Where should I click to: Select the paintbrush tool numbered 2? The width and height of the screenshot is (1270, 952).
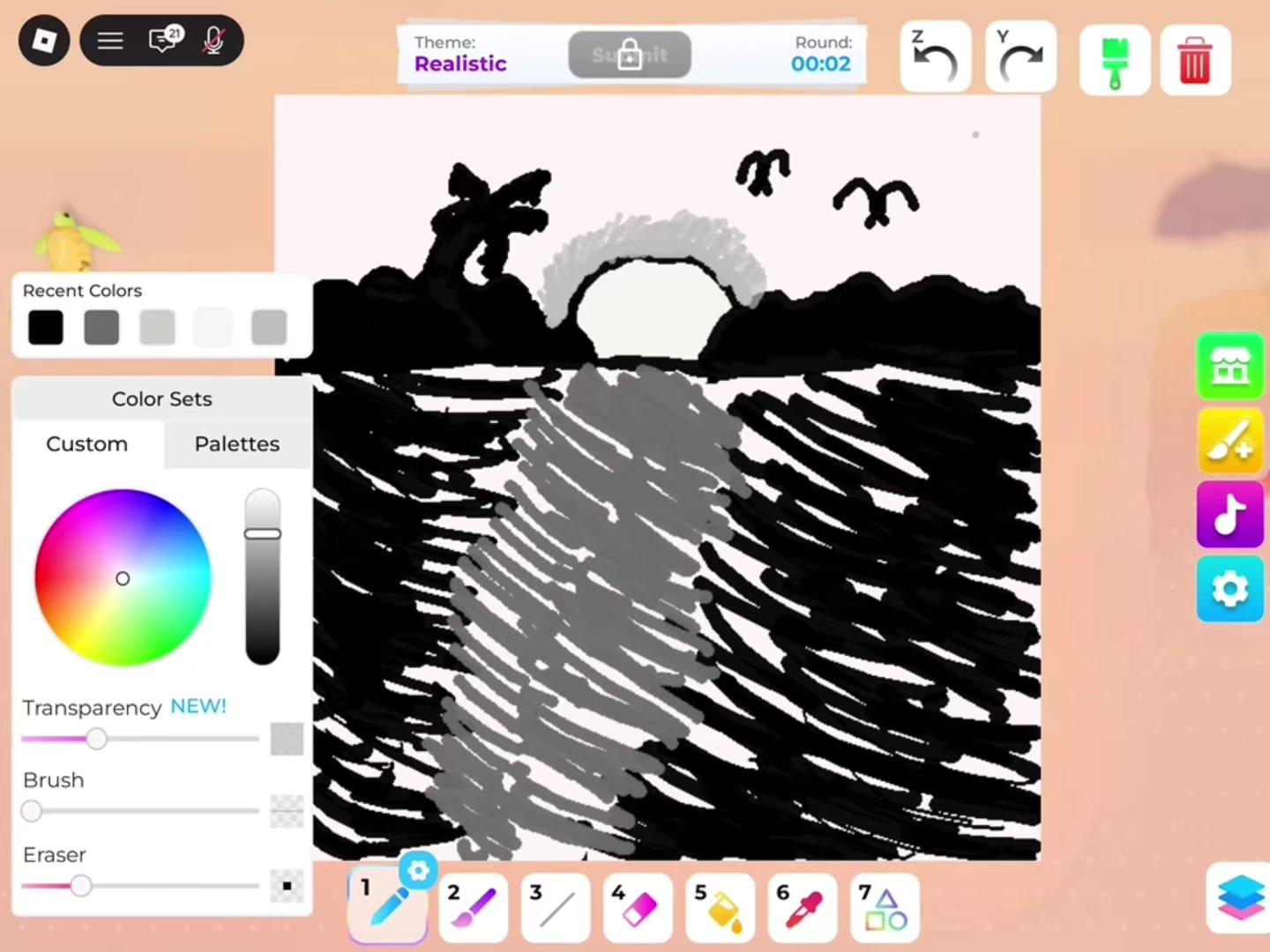[x=473, y=908]
